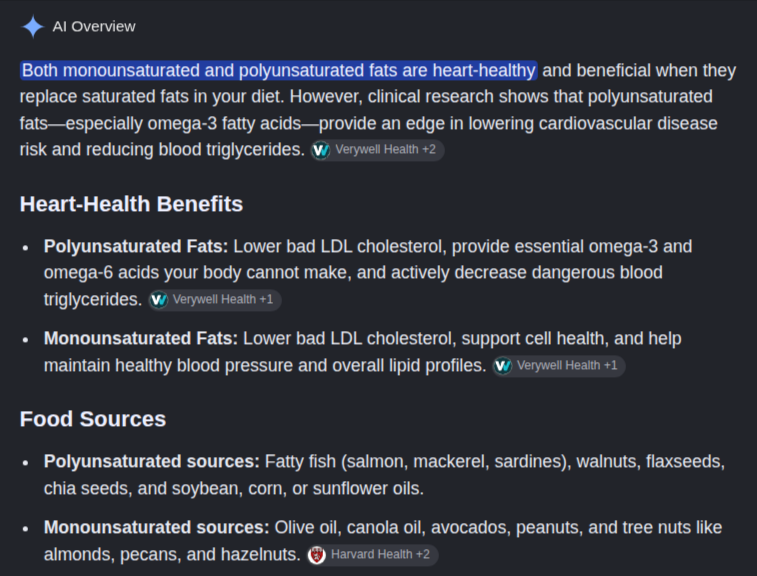Open the 'Harvard Health +2' source chip
Viewport: 757px width, 576px height.
click(373, 555)
